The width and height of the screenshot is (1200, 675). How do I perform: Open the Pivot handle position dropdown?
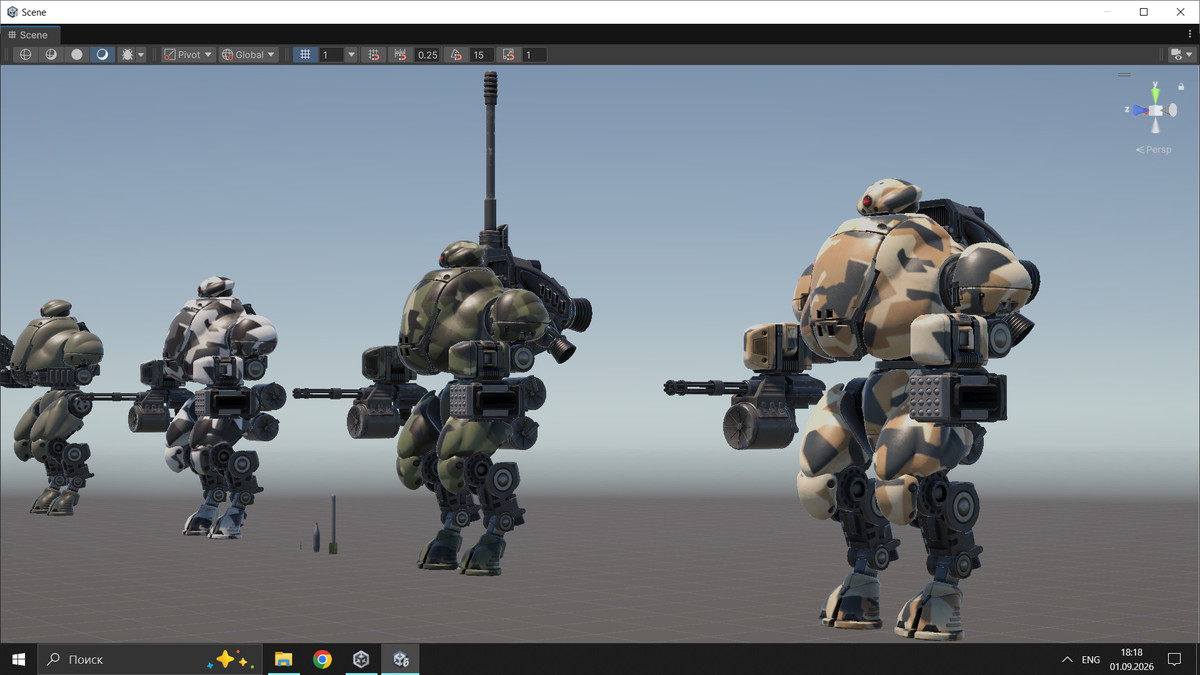[188, 55]
